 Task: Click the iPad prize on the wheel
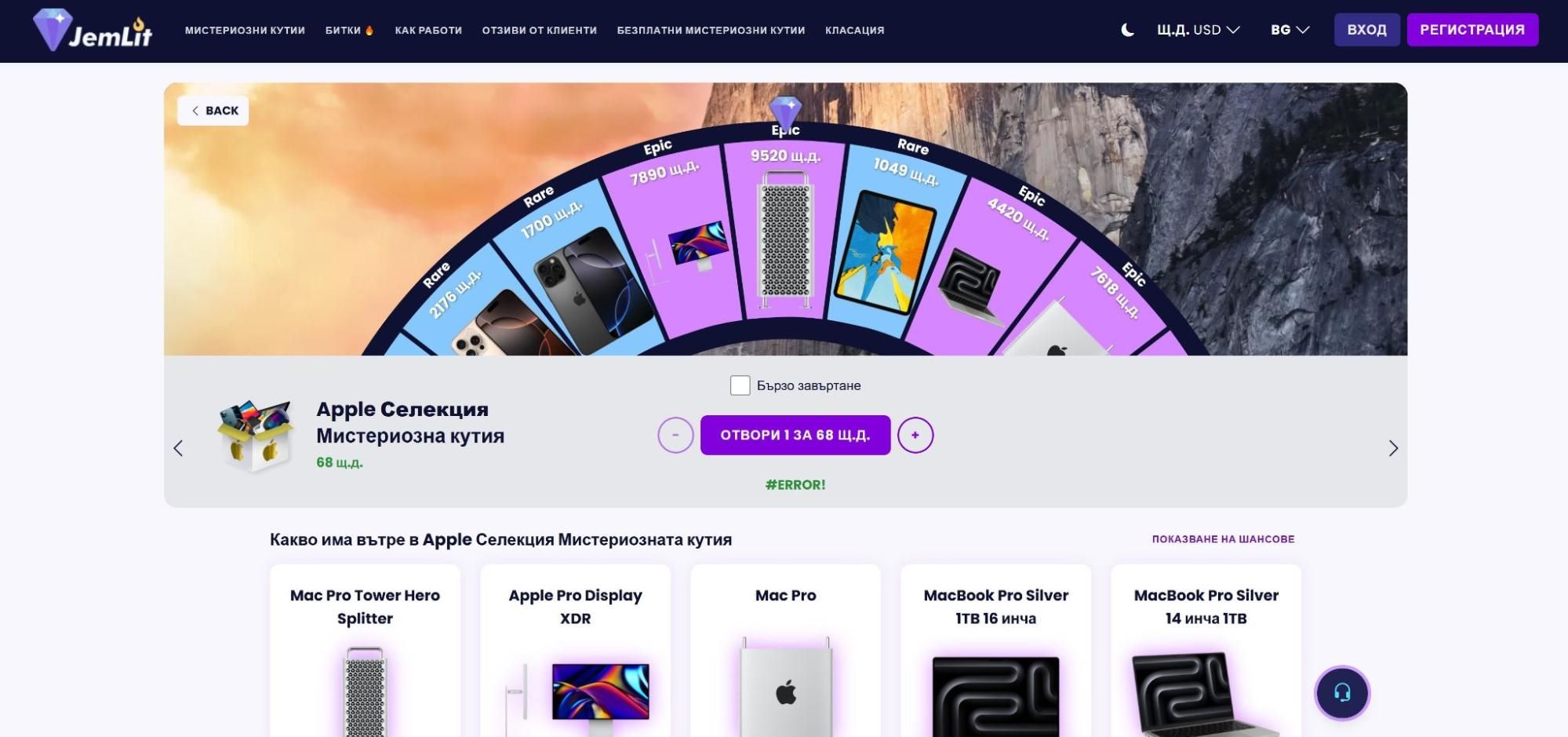[885, 251]
